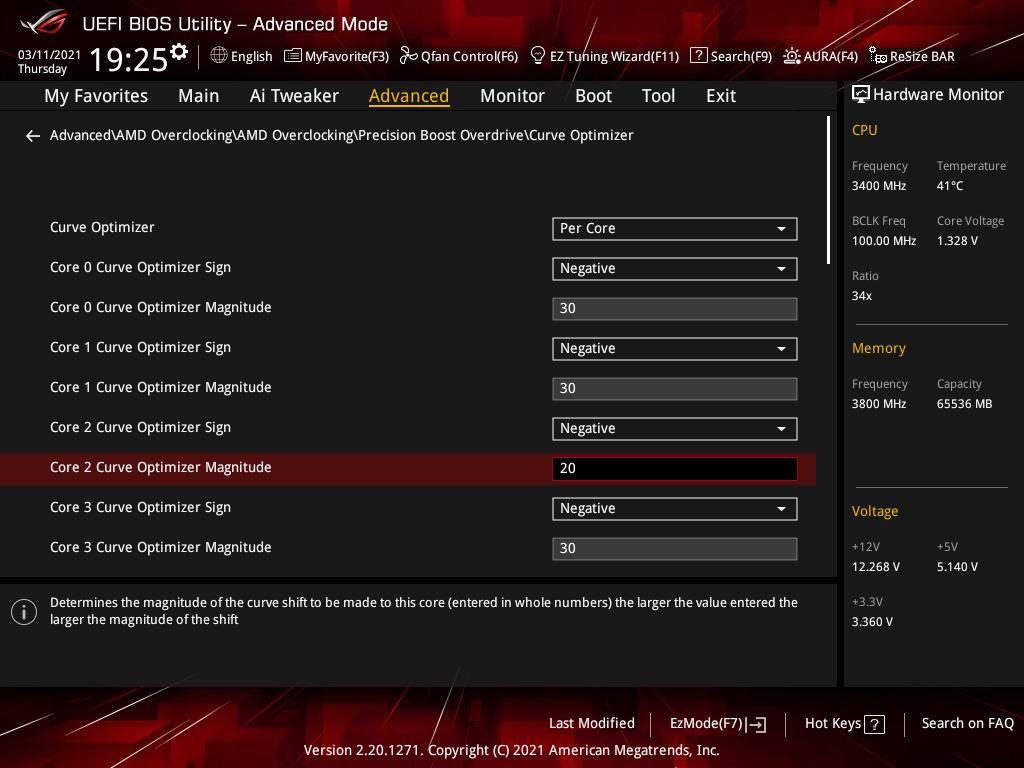1024x768 pixels.
Task: Click Core 2 Curve Optimizer Magnitude field
Action: pyautogui.click(x=675, y=468)
